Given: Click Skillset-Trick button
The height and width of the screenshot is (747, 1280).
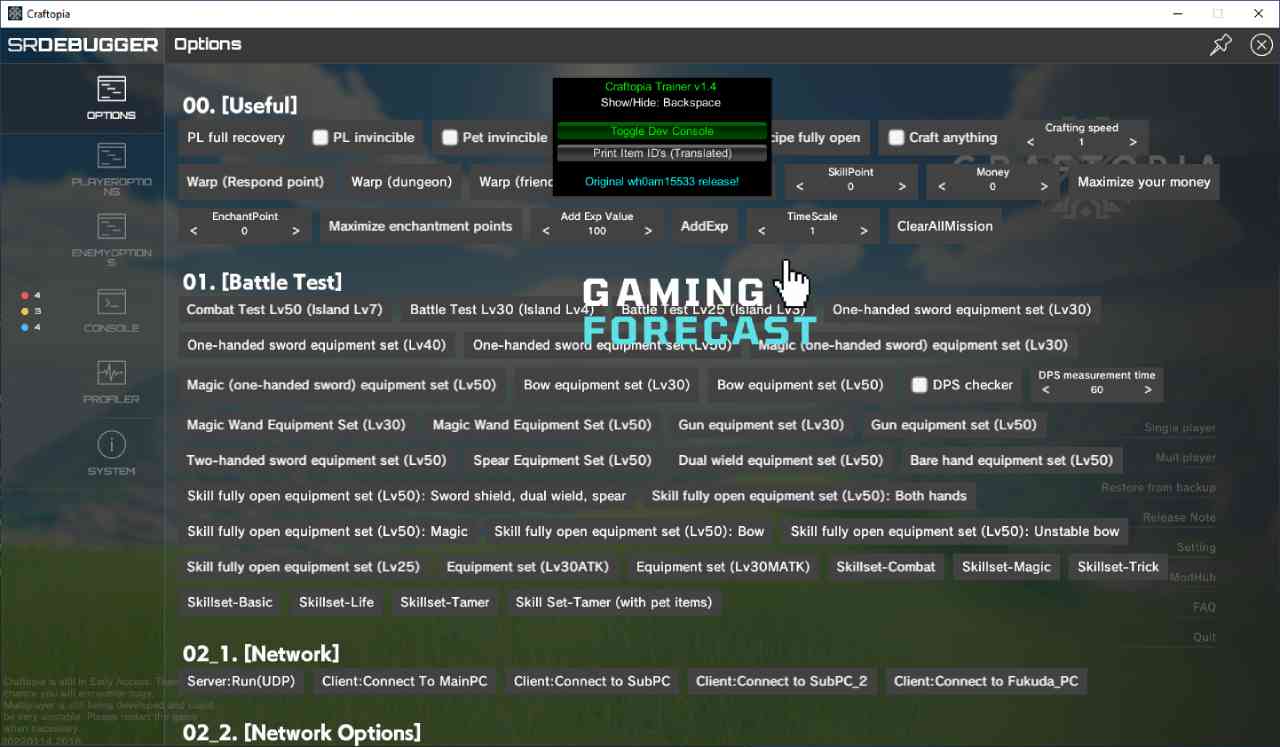Looking at the screenshot, I should click(1118, 567).
